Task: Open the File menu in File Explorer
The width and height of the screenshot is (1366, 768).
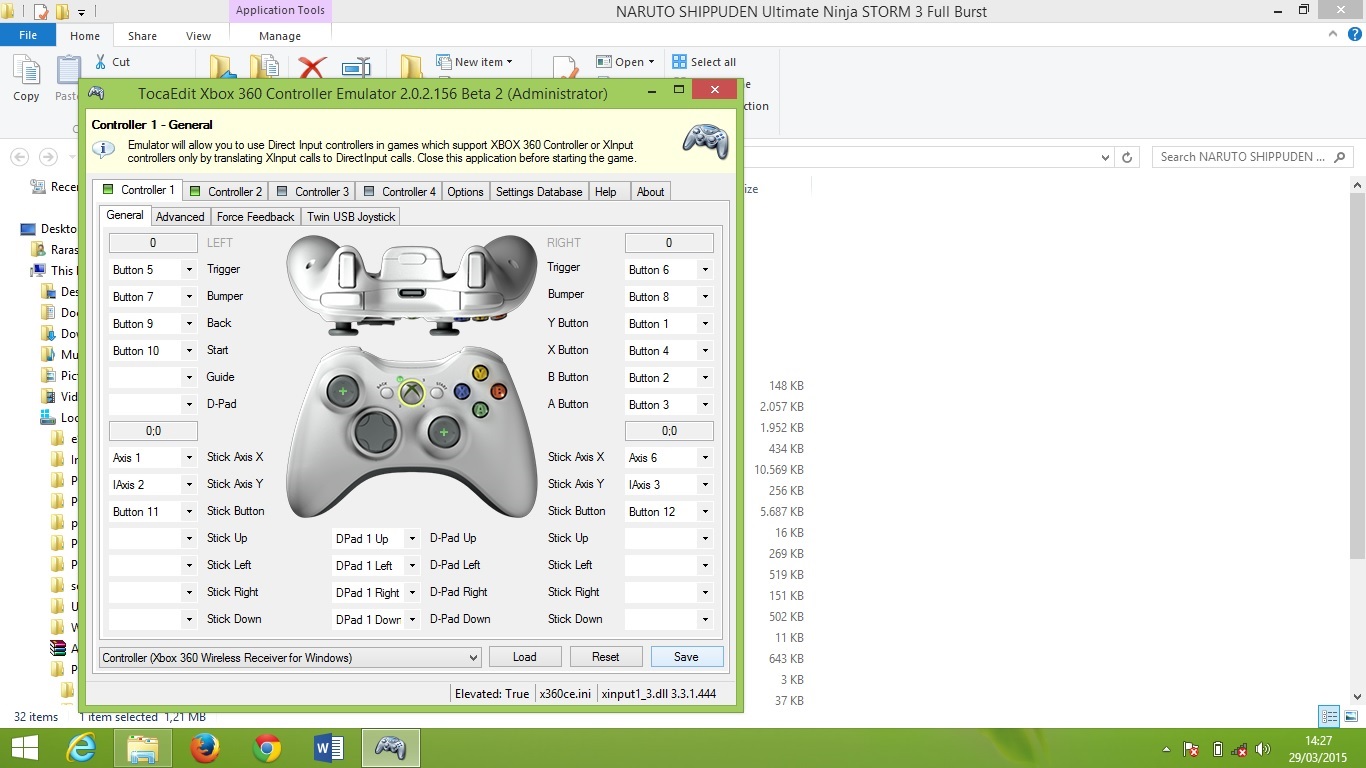Action: click(28, 35)
